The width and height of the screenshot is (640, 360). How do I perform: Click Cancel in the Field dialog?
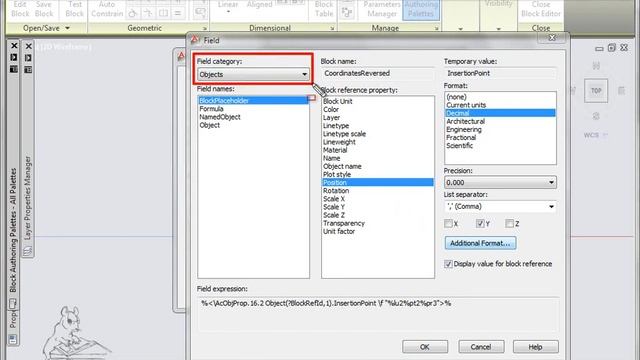tap(481, 347)
